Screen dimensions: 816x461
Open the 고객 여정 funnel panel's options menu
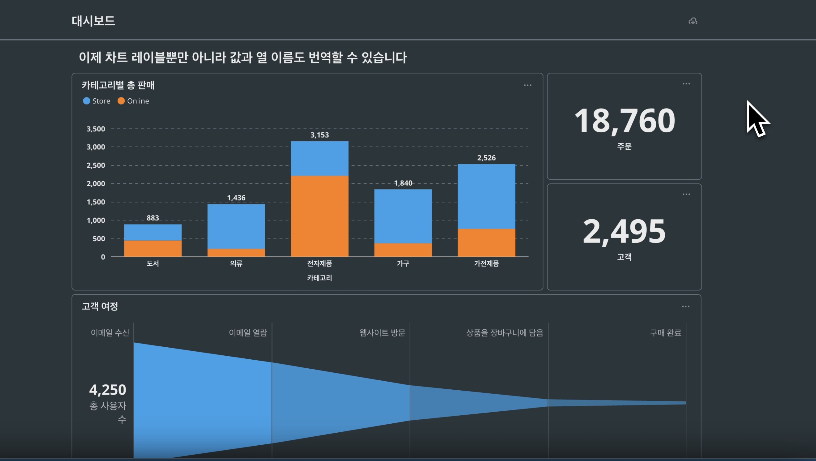(685, 306)
